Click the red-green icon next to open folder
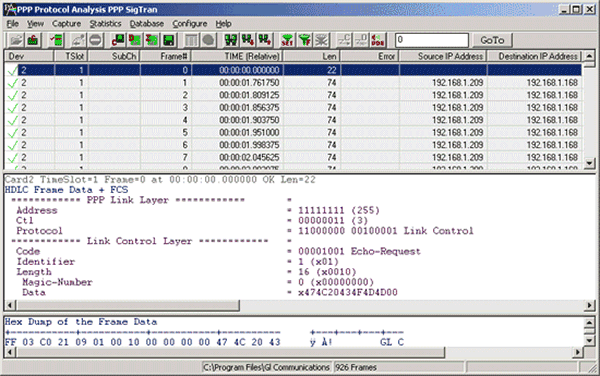This screenshot has height=376, width=600. (x=33, y=40)
